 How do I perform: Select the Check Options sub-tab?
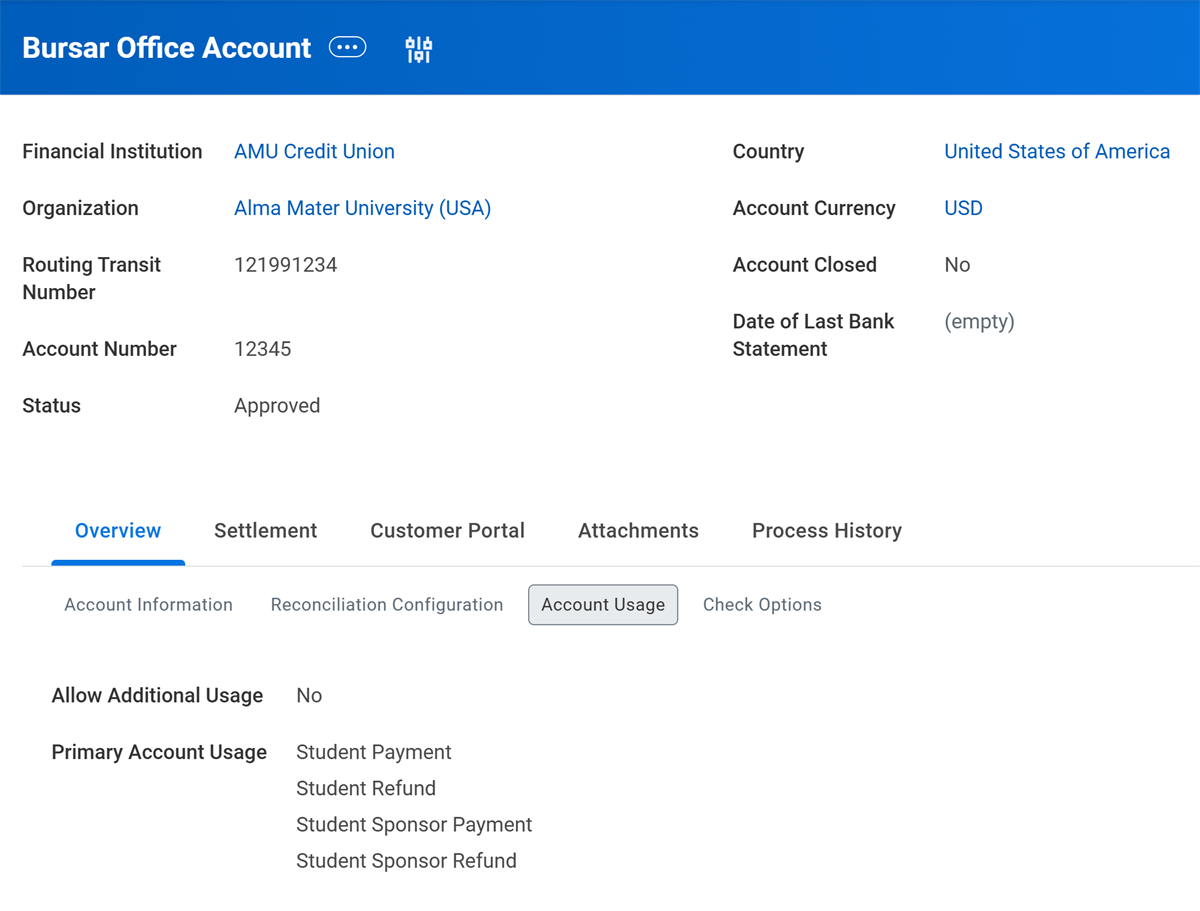(x=762, y=605)
